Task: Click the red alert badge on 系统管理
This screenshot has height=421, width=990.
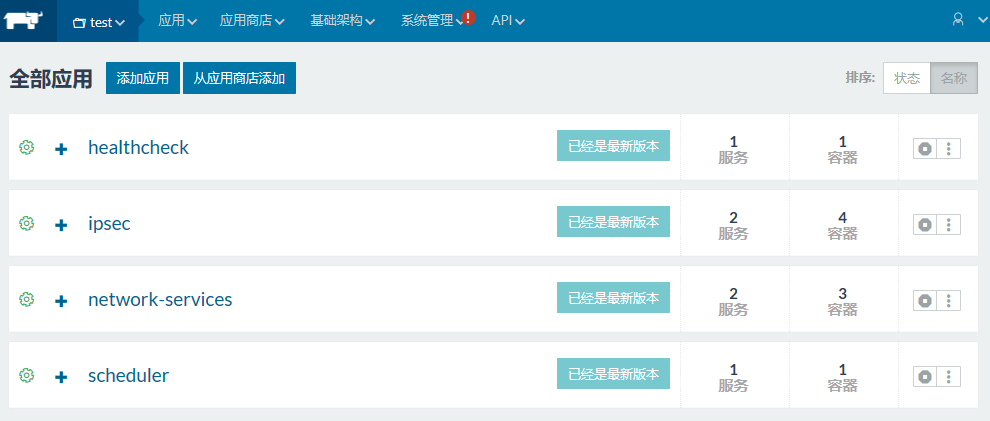Action: click(468, 18)
